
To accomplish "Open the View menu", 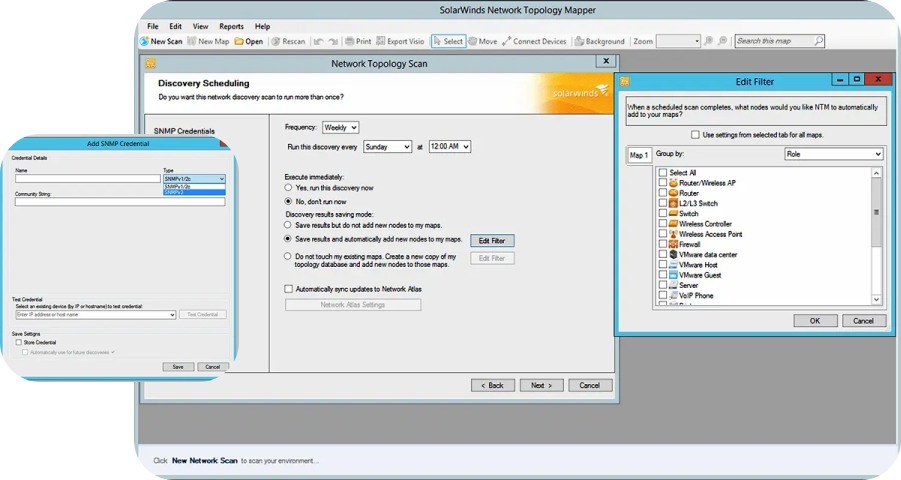I will tap(201, 26).
